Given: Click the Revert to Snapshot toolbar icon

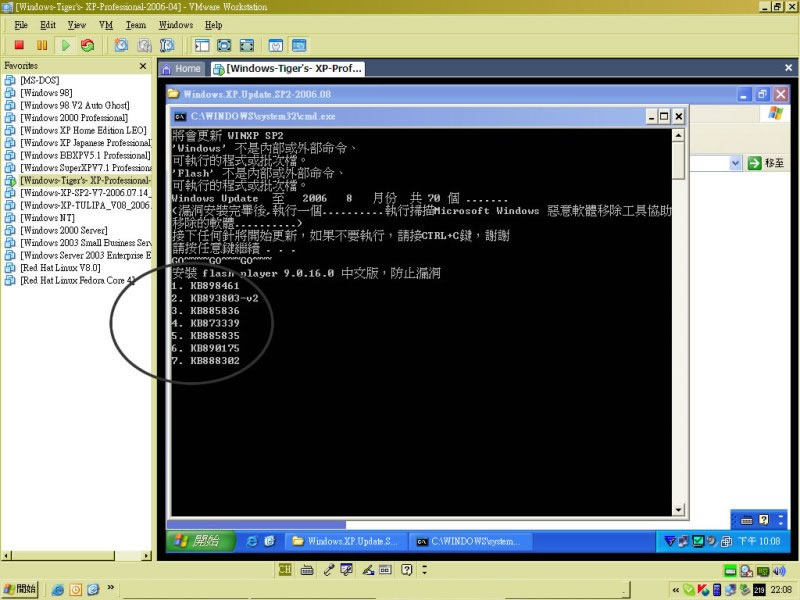Looking at the screenshot, I should 144,45.
